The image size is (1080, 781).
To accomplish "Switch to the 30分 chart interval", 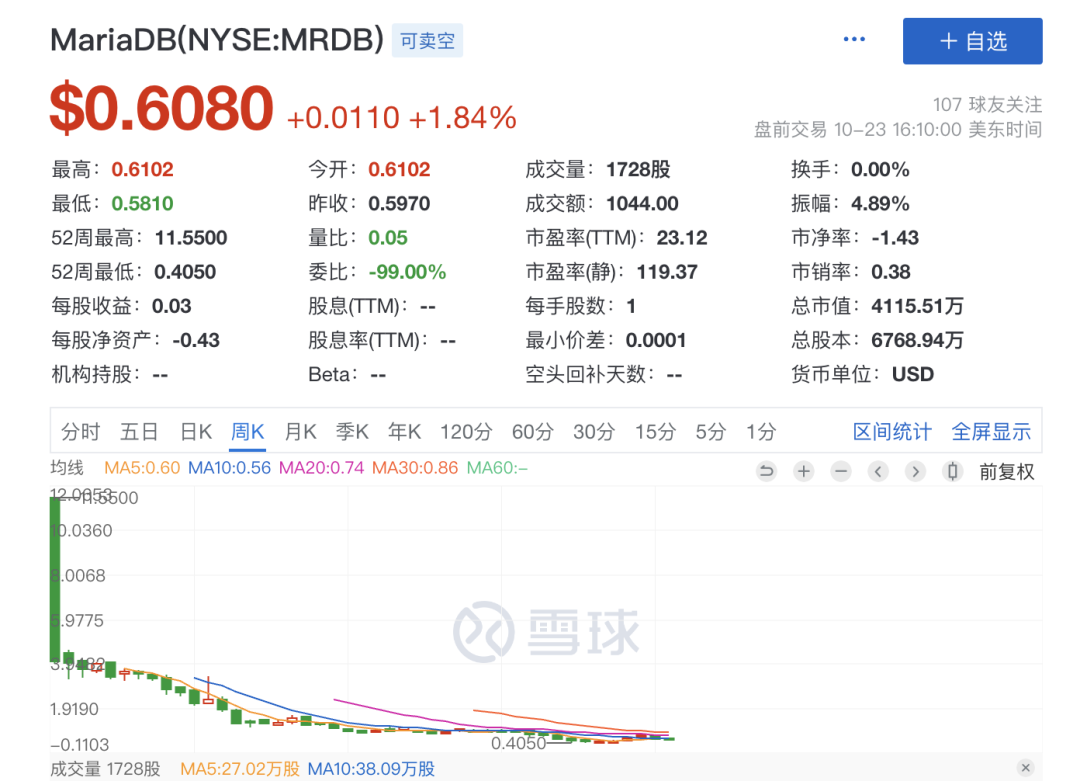I will 594,432.
